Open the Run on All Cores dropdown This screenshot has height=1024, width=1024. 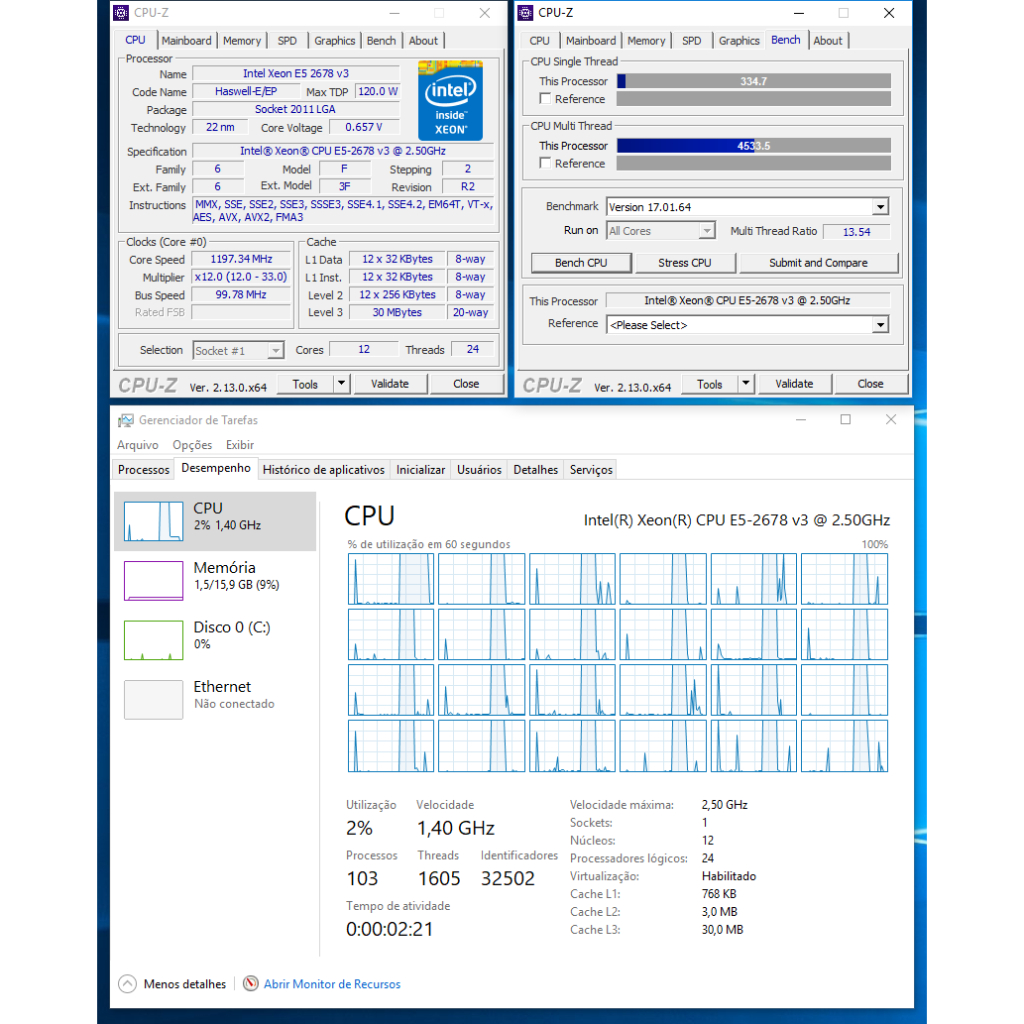(707, 231)
